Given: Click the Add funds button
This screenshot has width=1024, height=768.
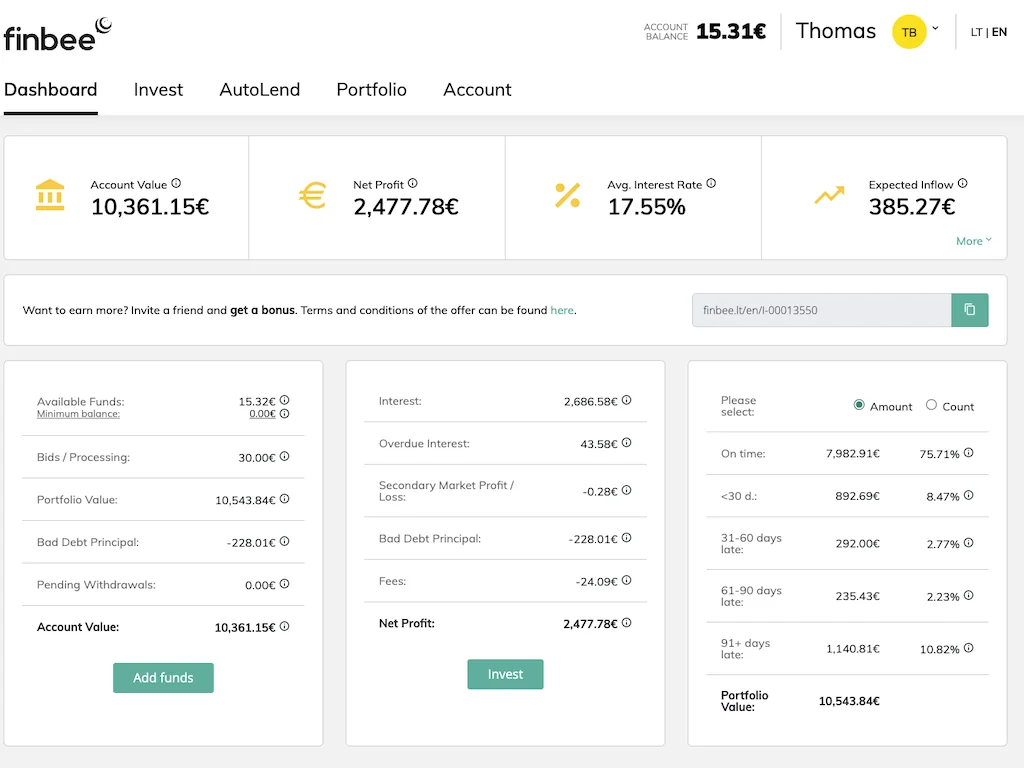Looking at the screenshot, I should tap(163, 678).
